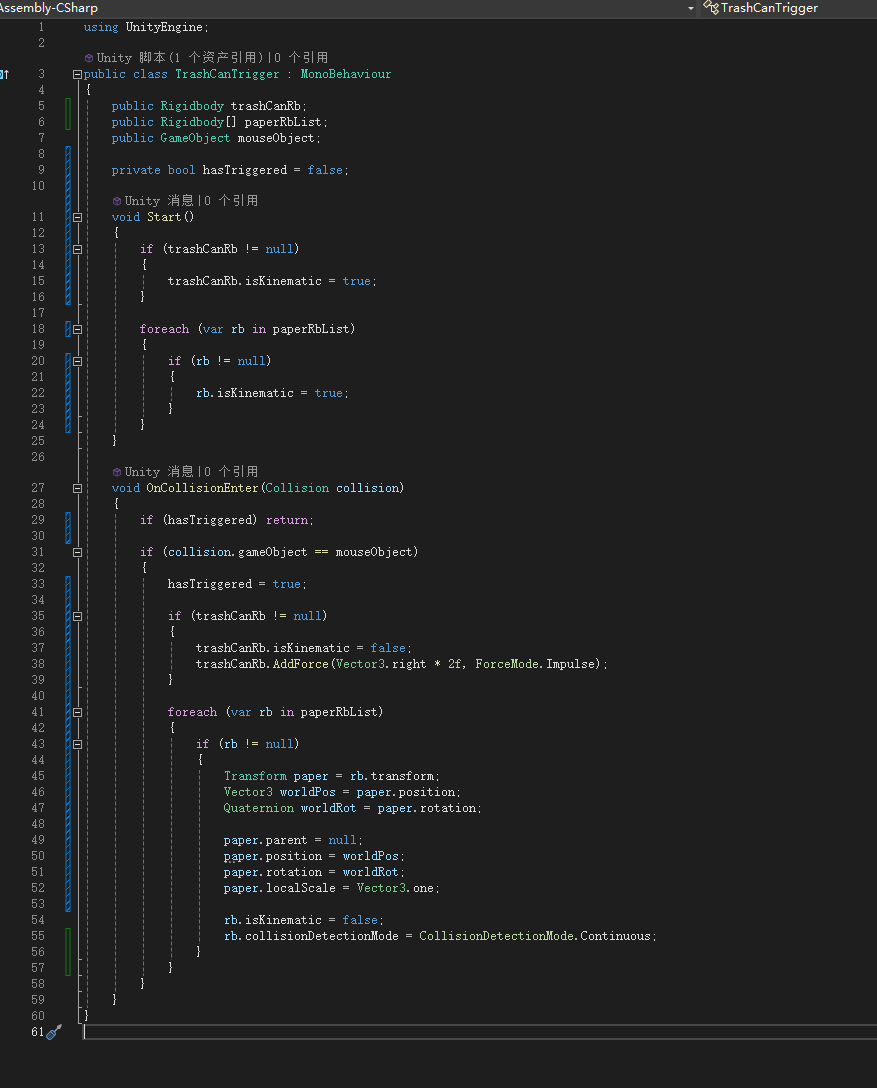The height and width of the screenshot is (1088, 877).
Task: Open the '0 个引用' CodeLens above Start()
Action: click(231, 201)
